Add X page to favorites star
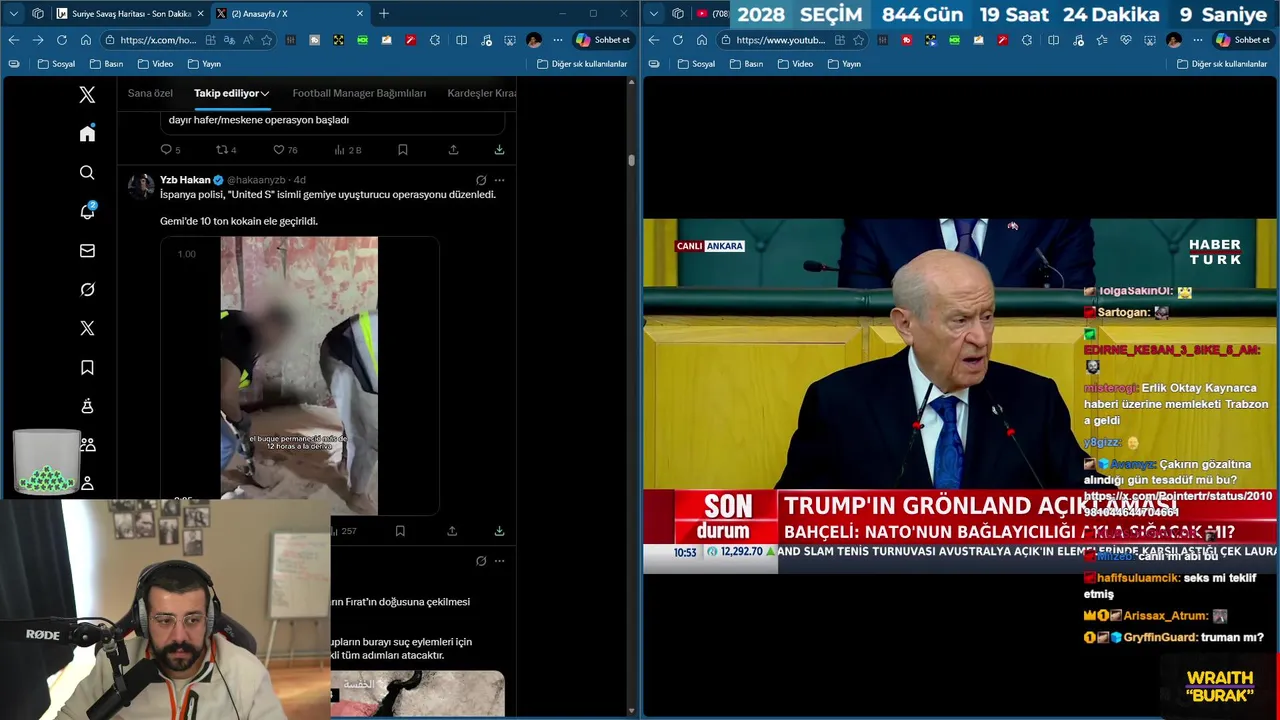Screen dimensions: 1280x720 [x=267, y=40]
